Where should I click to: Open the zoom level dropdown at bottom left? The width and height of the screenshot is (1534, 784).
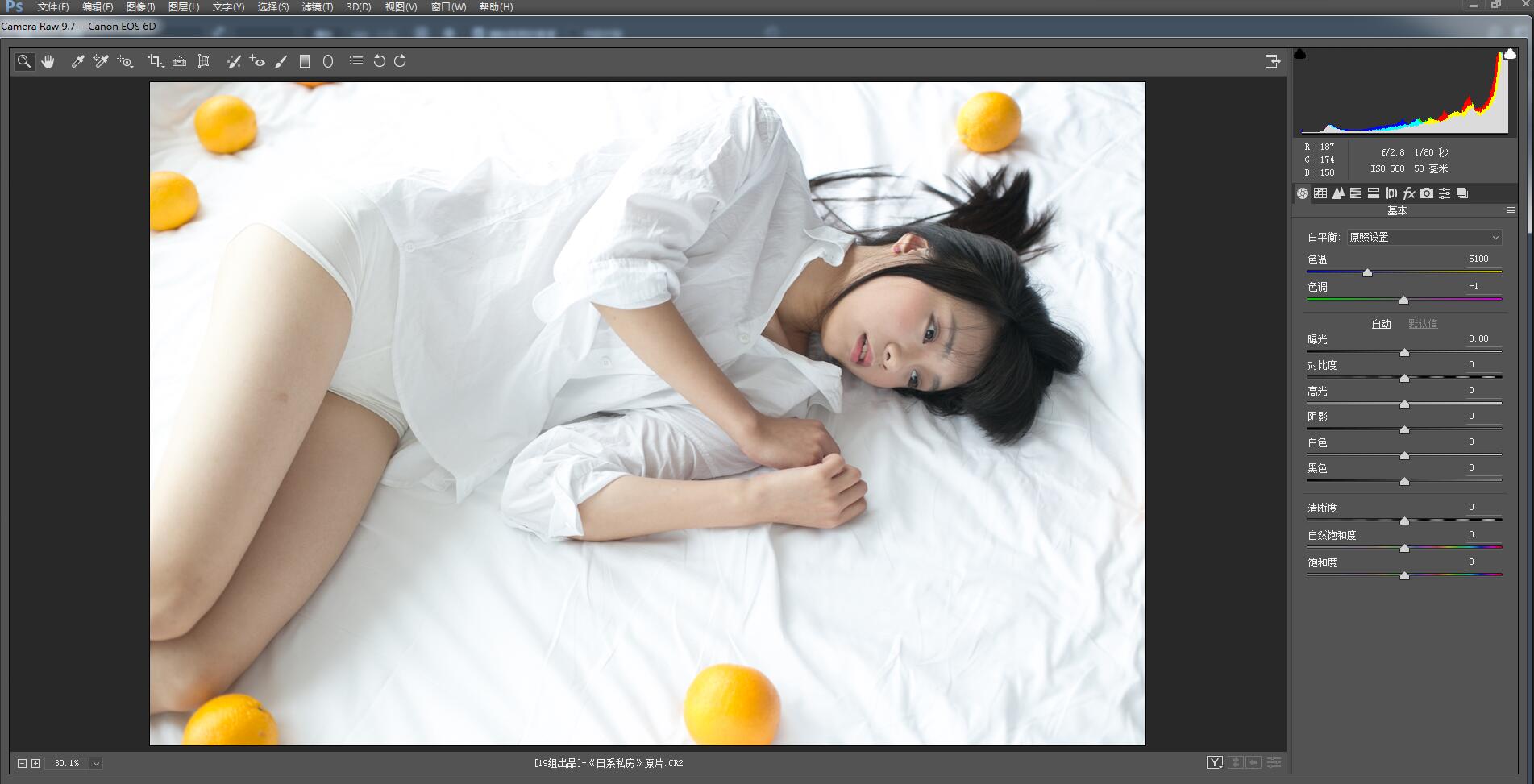[x=96, y=763]
